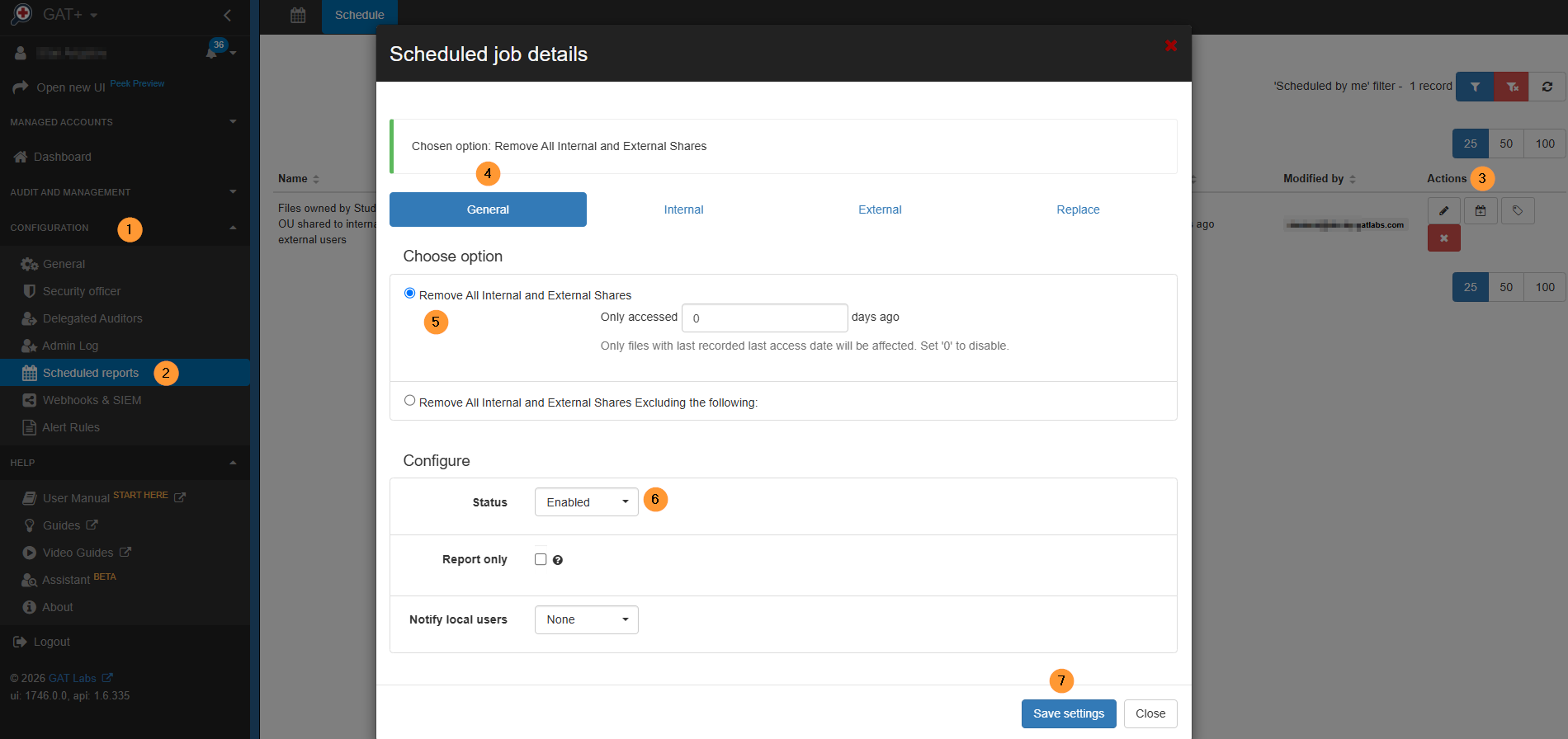The image size is (1568, 739).
Task: Sort by Modified by column arrows
Action: click(1353, 179)
